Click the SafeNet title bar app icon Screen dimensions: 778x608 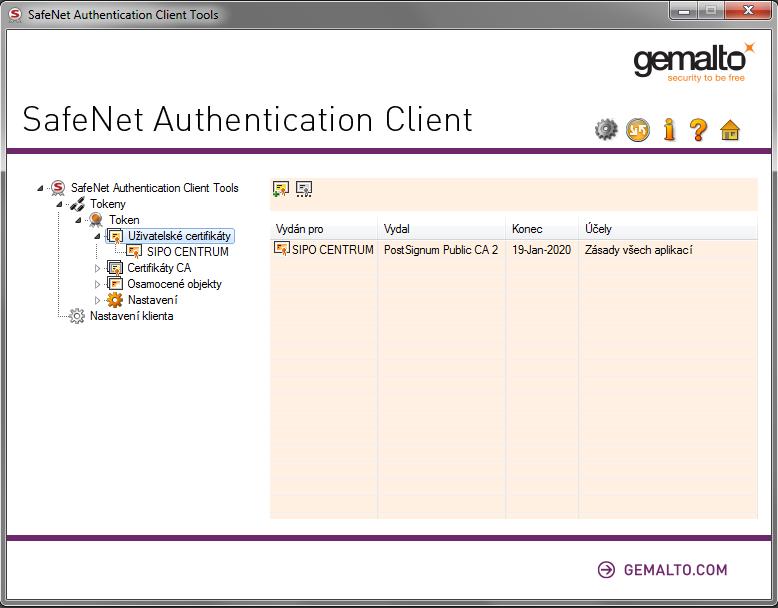tap(15, 14)
